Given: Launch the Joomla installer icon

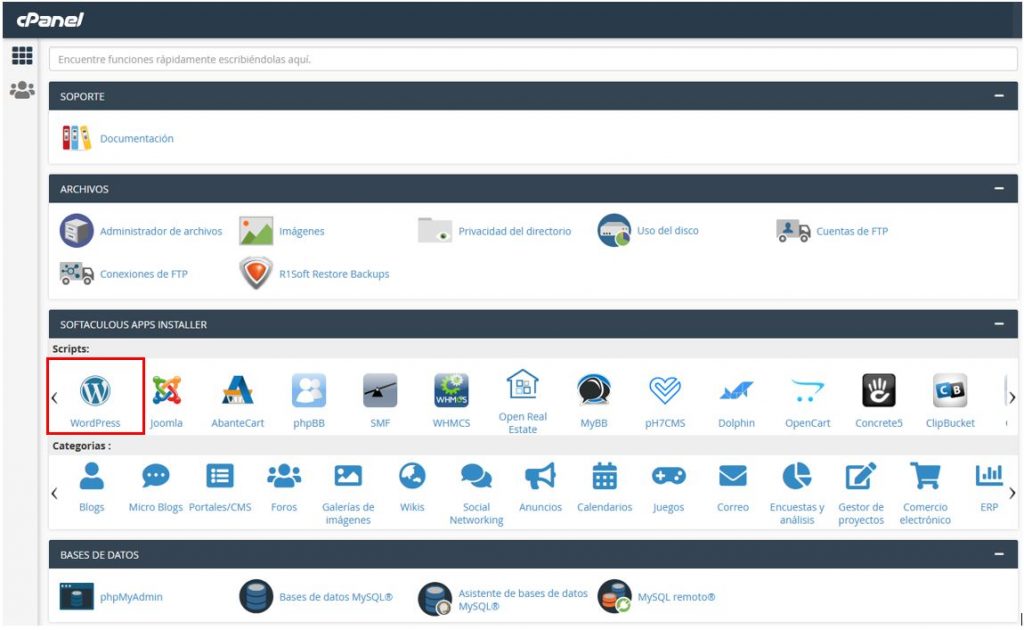Looking at the screenshot, I should tap(167, 390).
